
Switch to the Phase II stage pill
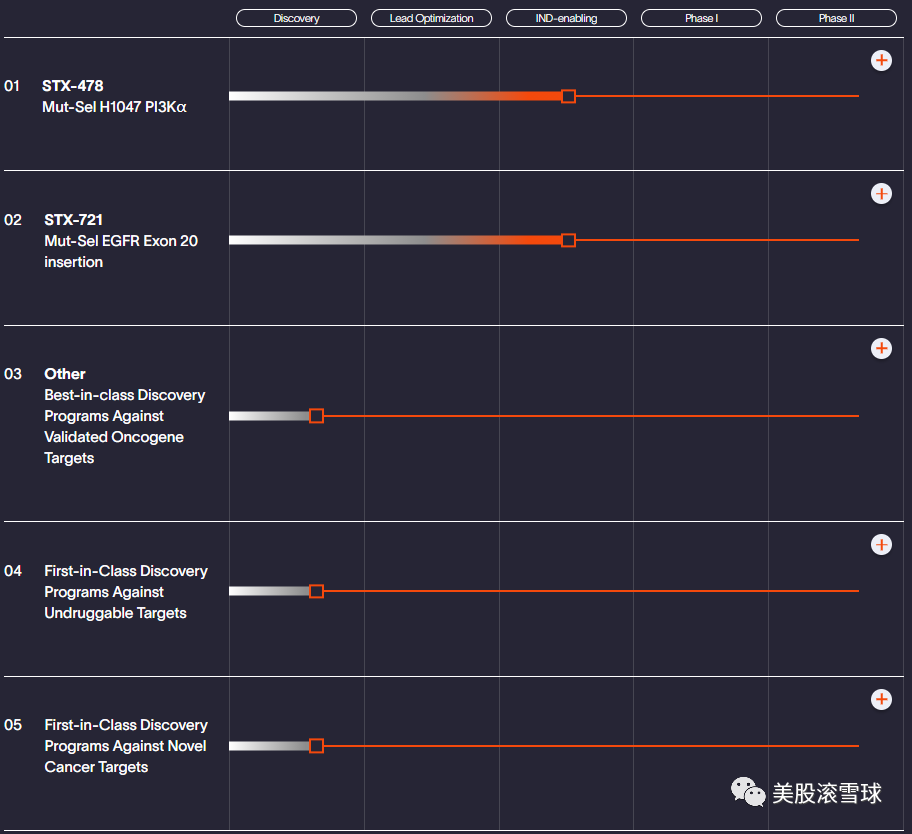click(836, 18)
